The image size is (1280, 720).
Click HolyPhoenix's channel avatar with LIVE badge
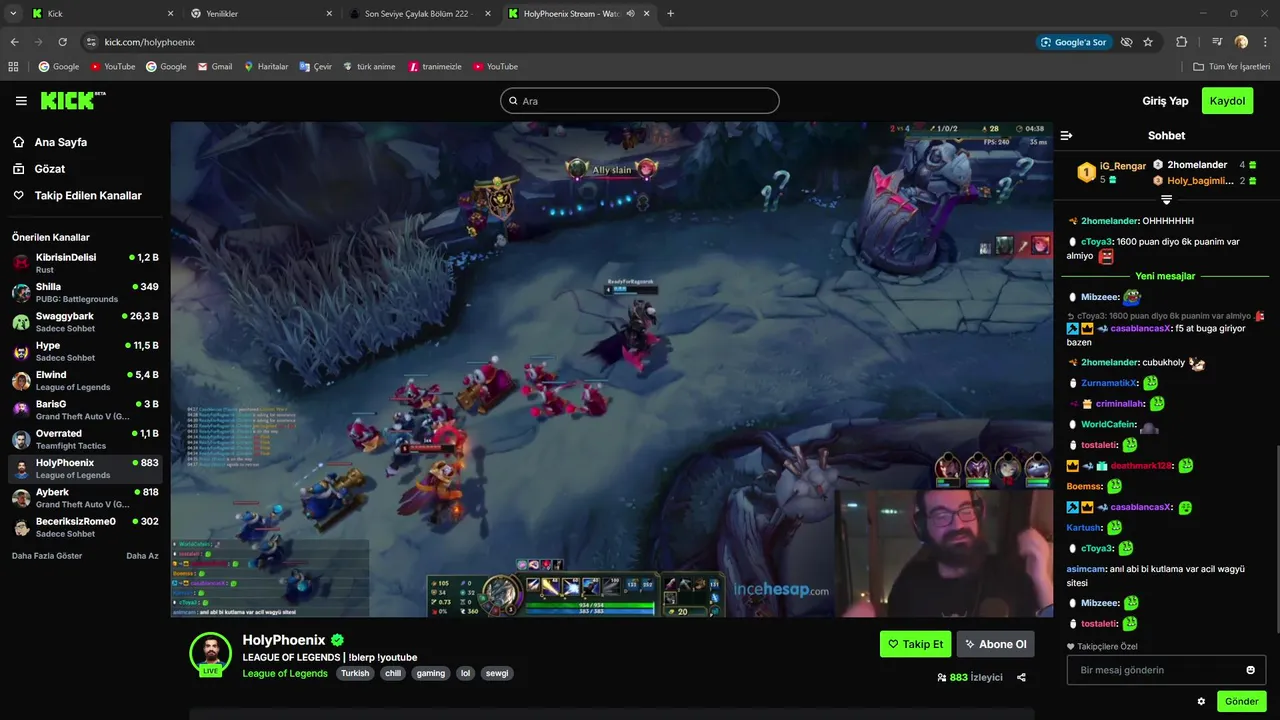pos(210,653)
